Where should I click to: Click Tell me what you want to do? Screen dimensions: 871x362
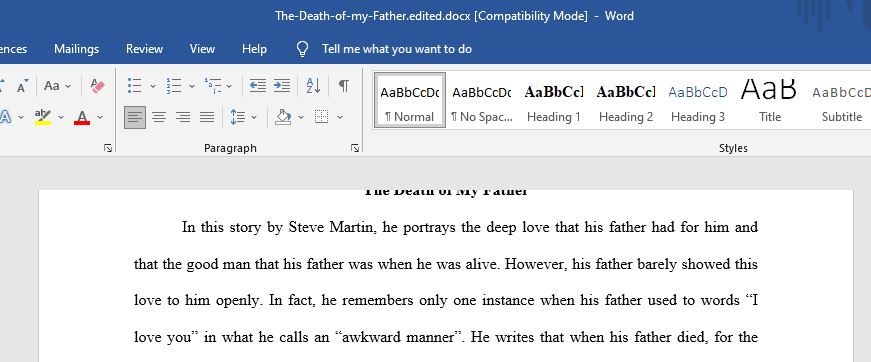(397, 49)
